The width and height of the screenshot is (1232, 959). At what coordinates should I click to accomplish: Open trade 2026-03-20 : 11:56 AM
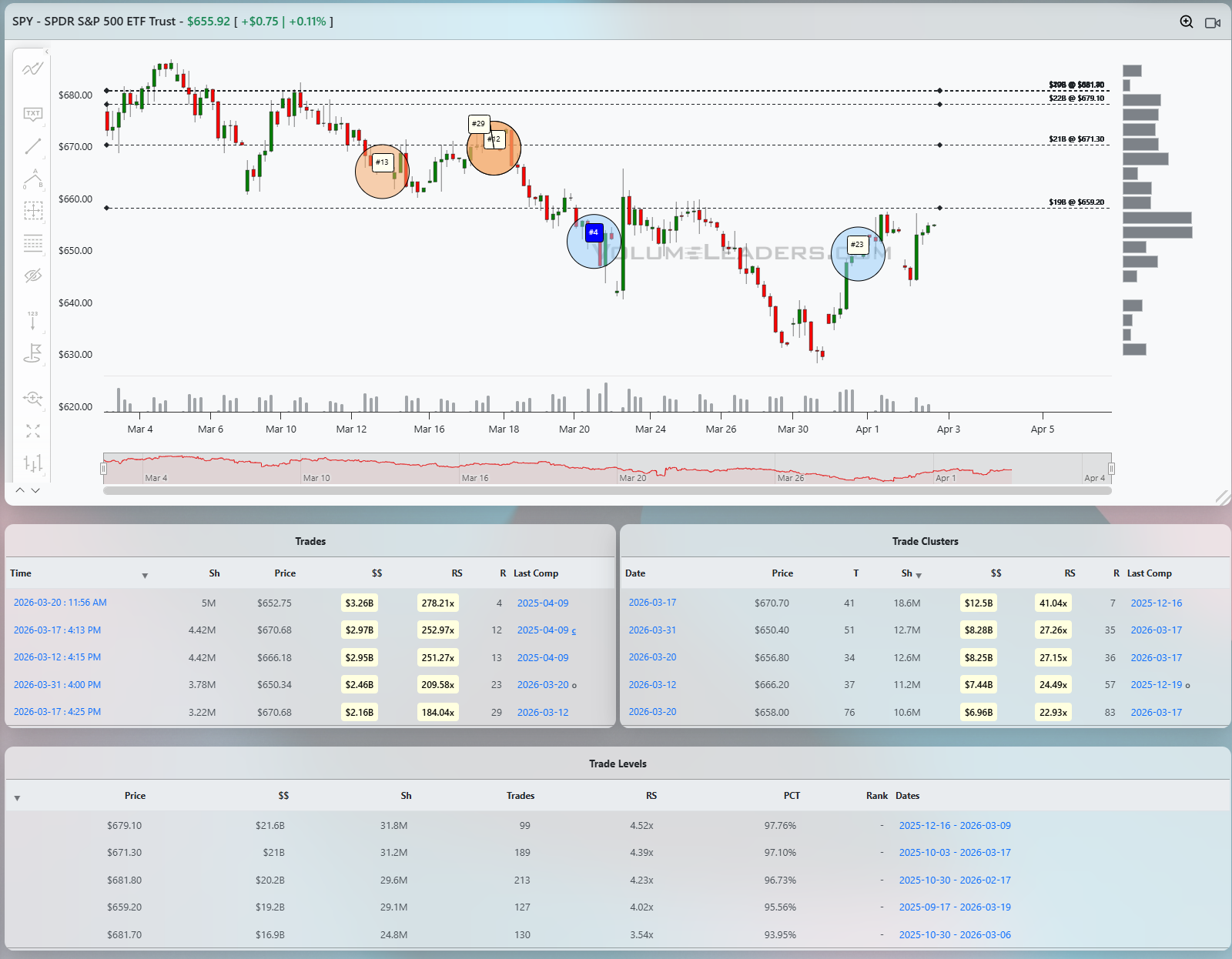tap(60, 603)
